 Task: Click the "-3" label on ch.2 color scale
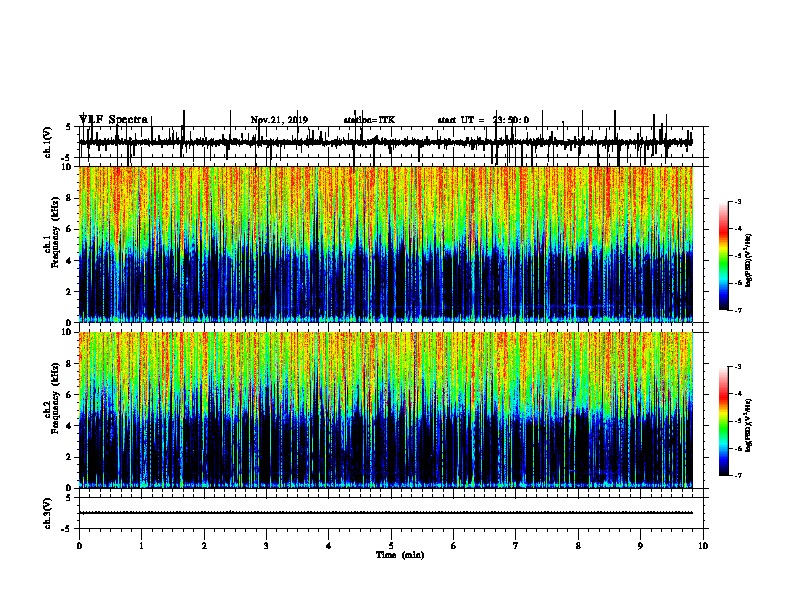click(738, 367)
